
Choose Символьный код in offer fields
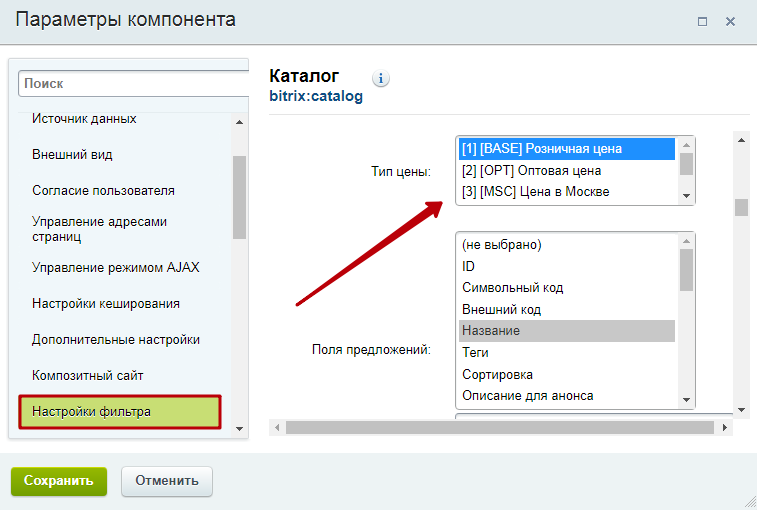coord(512,287)
